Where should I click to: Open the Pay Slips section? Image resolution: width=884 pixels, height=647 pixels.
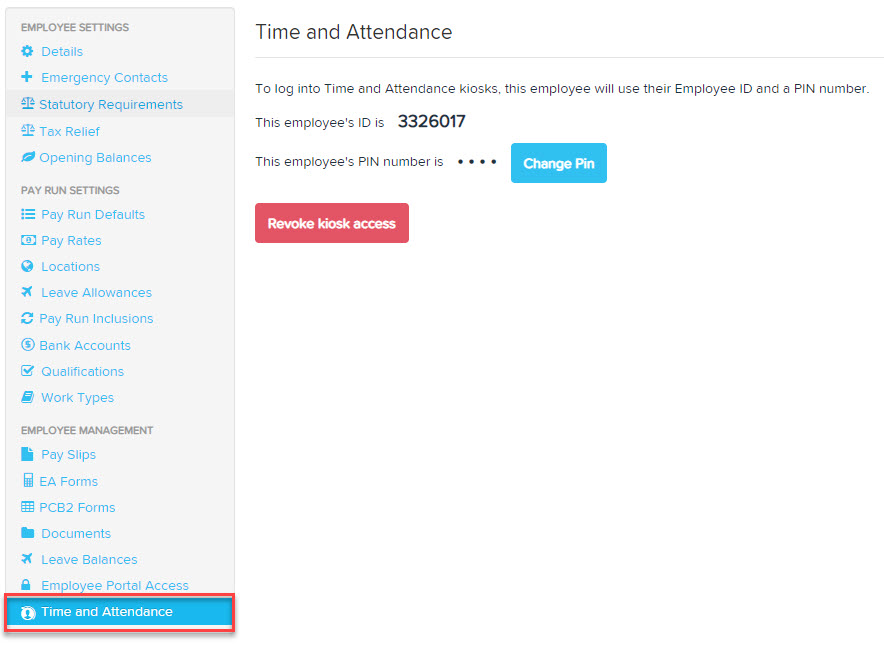(x=68, y=455)
